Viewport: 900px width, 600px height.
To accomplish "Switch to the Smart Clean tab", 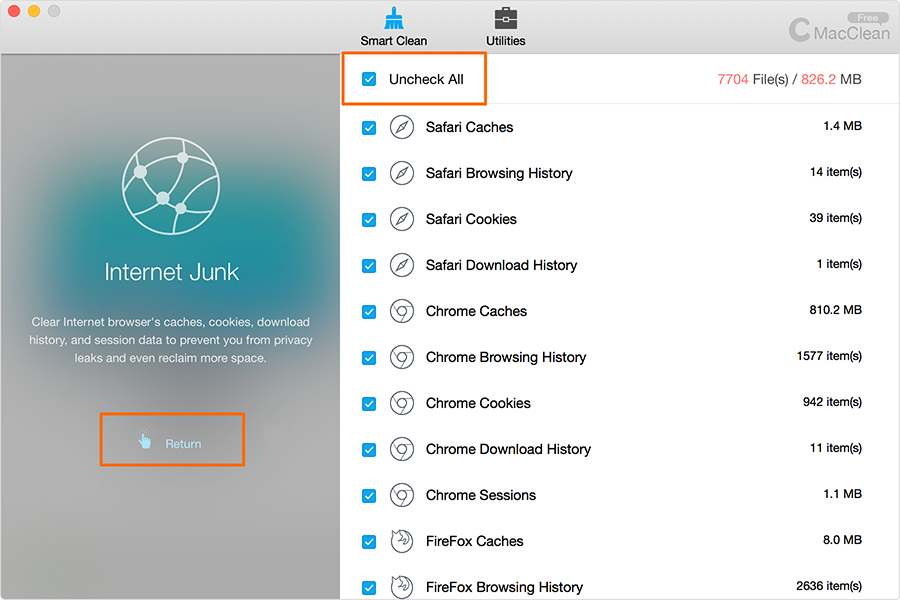I will click(394, 27).
